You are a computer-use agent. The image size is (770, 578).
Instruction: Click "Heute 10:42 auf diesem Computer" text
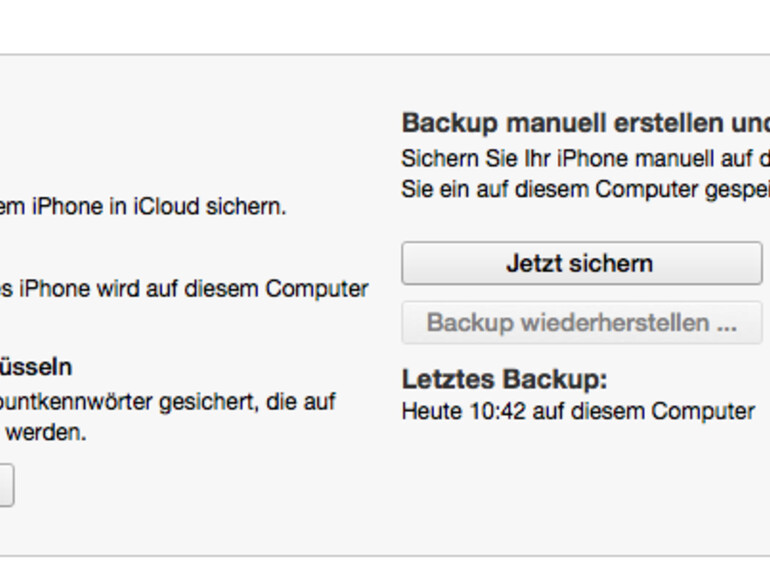(577, 411)
